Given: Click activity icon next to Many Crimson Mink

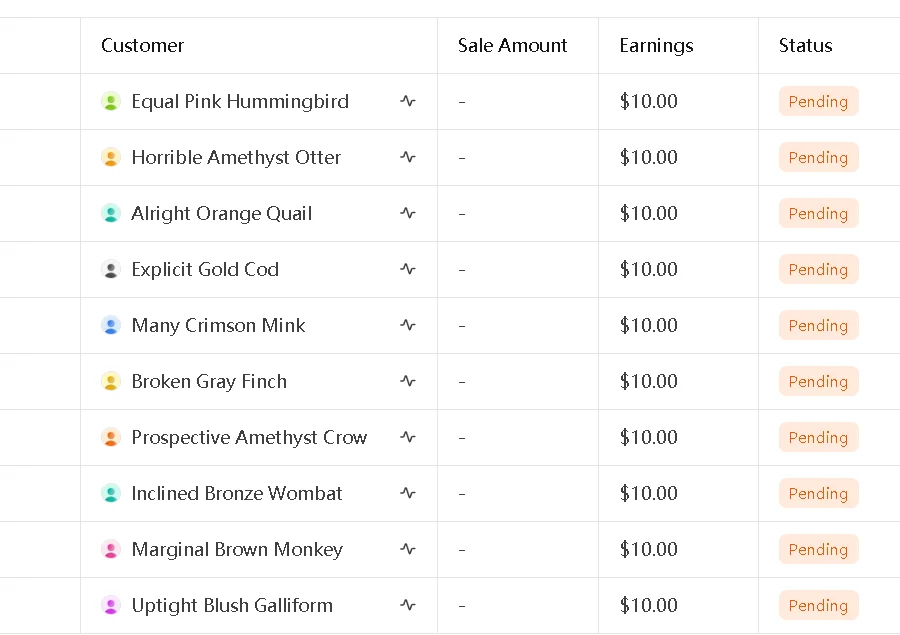Looking at the screenshot, I should click(x=408, y=325).
